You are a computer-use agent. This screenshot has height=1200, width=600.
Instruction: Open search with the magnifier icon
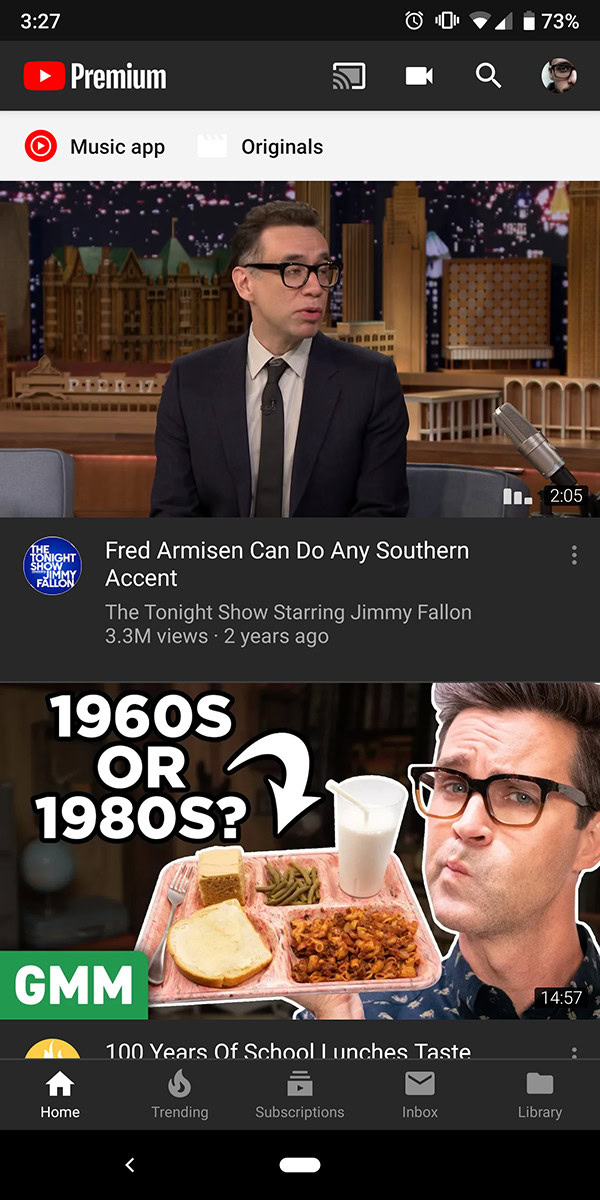[x=488, y=76]
